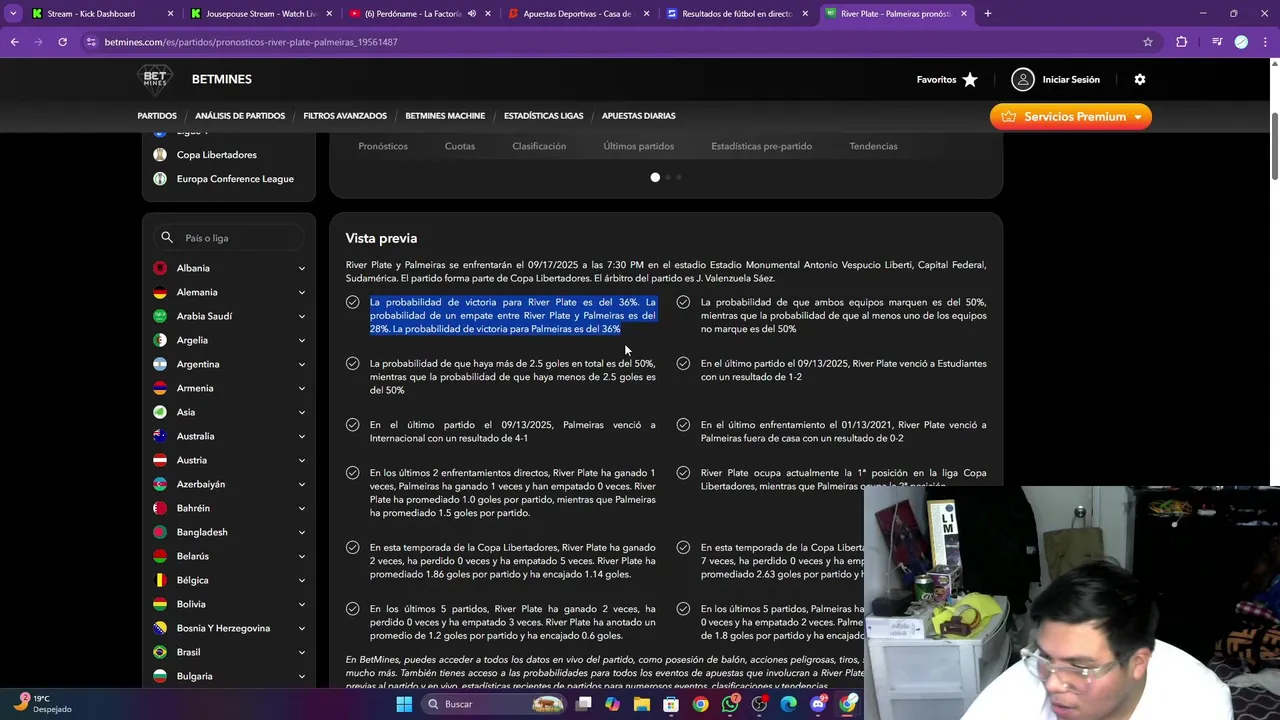Open the Servicios Premium dropdown arrow

pos(1137,117)
